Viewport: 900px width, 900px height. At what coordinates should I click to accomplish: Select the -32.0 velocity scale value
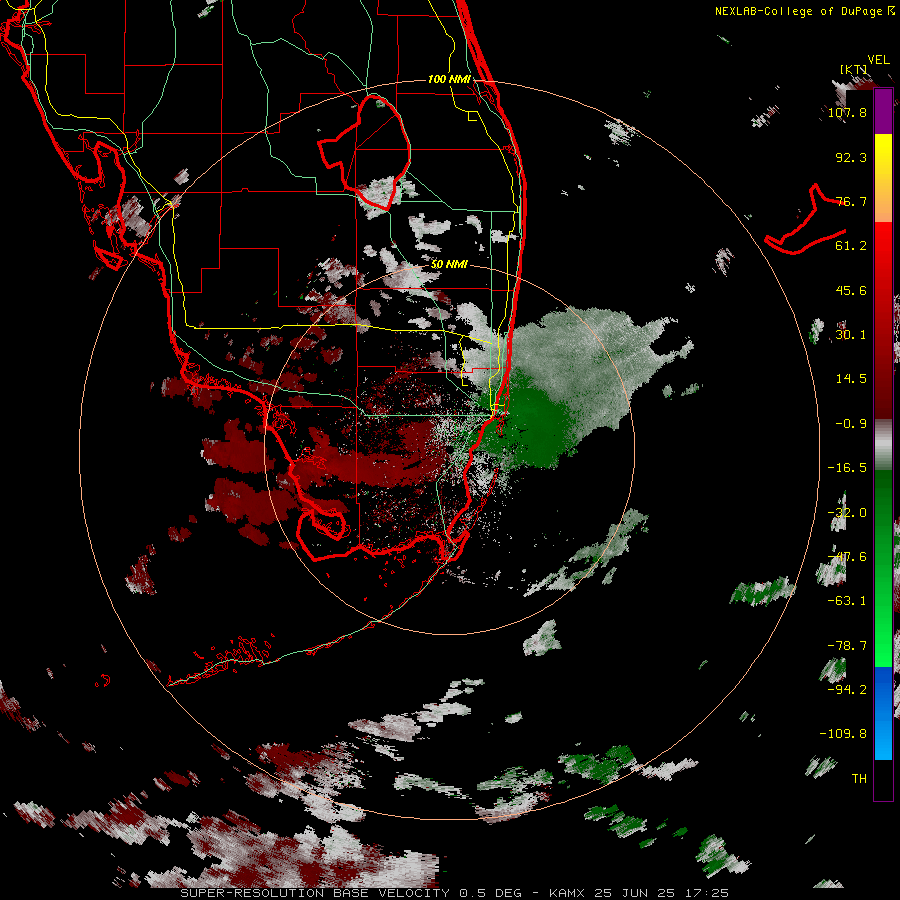coord(847,513)
